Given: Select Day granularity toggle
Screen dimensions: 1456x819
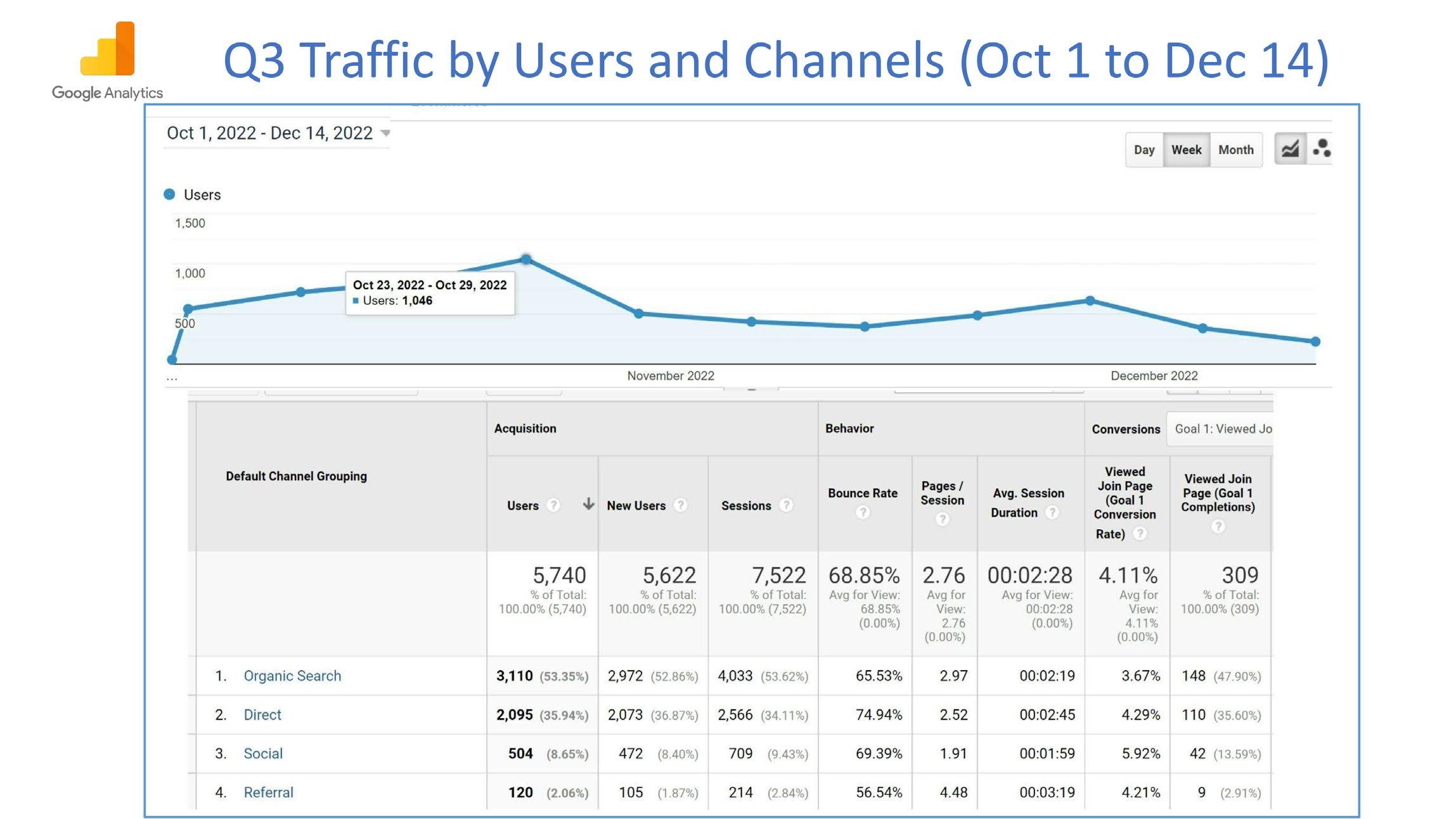Looking at the screenshot, I should tap(1144, 150).
